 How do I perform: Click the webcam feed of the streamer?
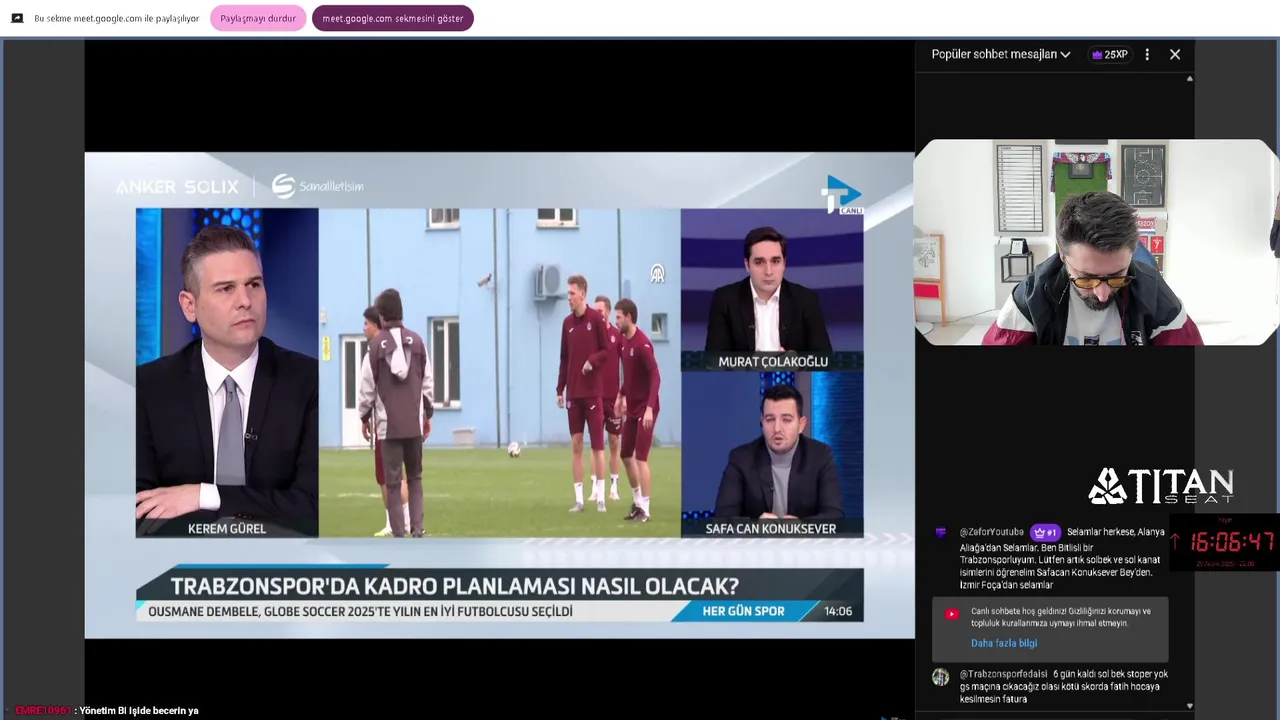point(1096,242)
